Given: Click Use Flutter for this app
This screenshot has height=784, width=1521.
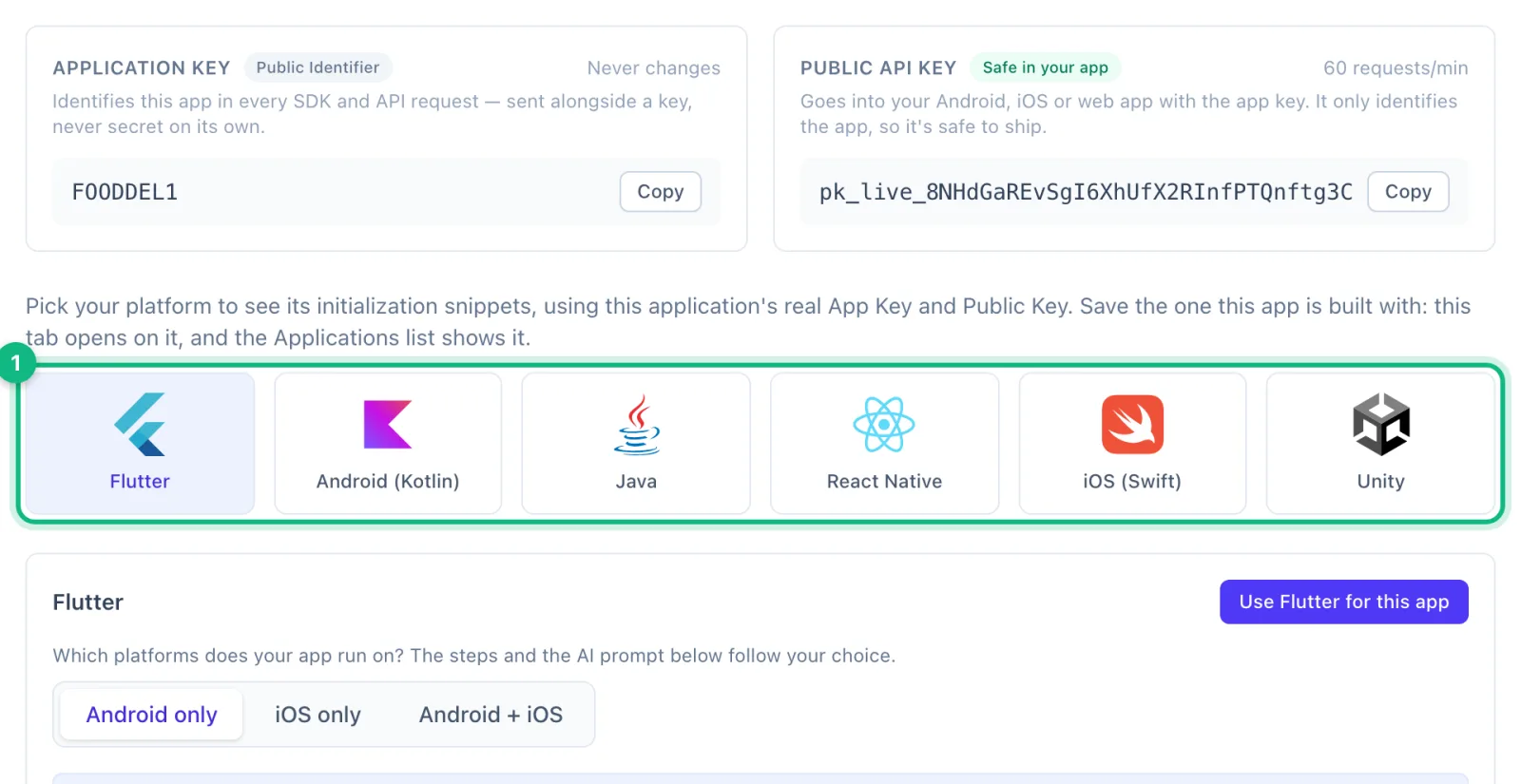Looking at the screenshot, I should pos(1344,602).
